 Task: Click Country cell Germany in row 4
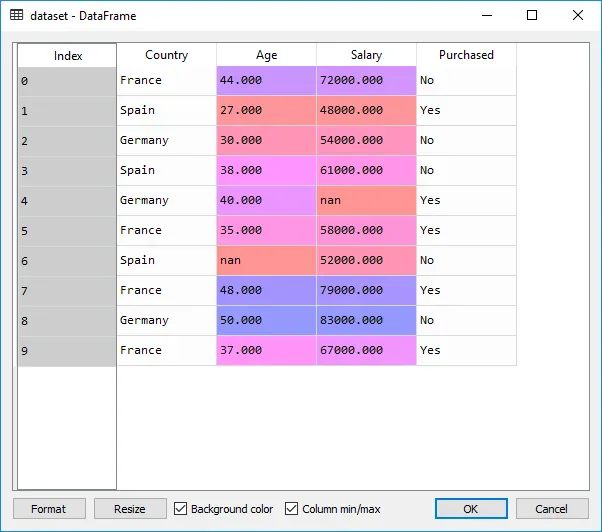pos(167,200)
